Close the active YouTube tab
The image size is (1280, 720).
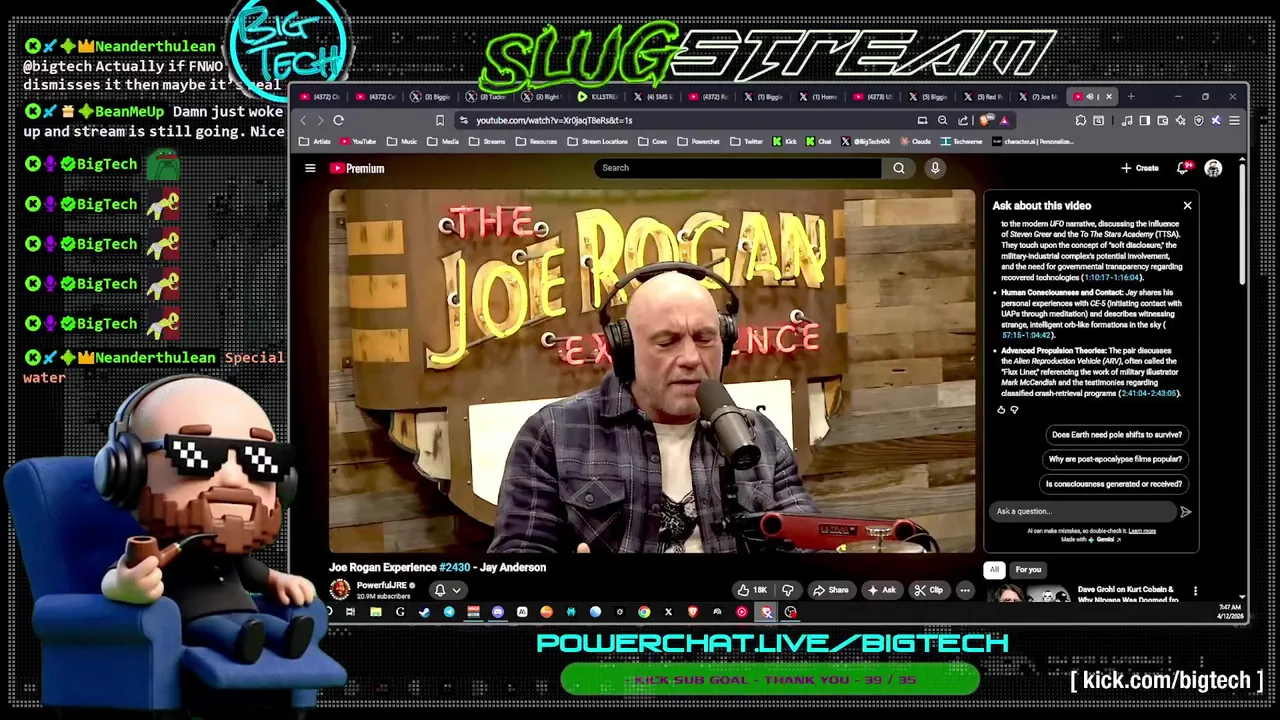(1109, 97)
